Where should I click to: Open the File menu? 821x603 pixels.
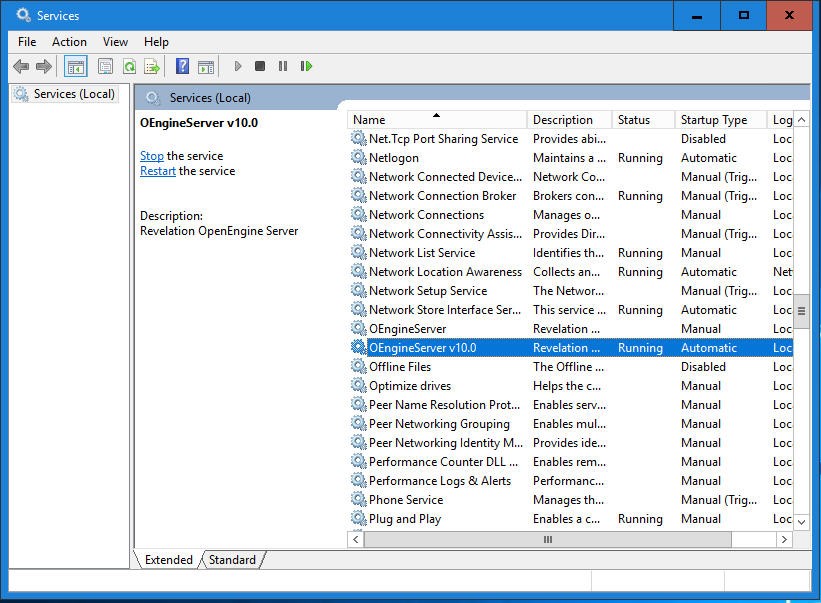coord(27,42)
